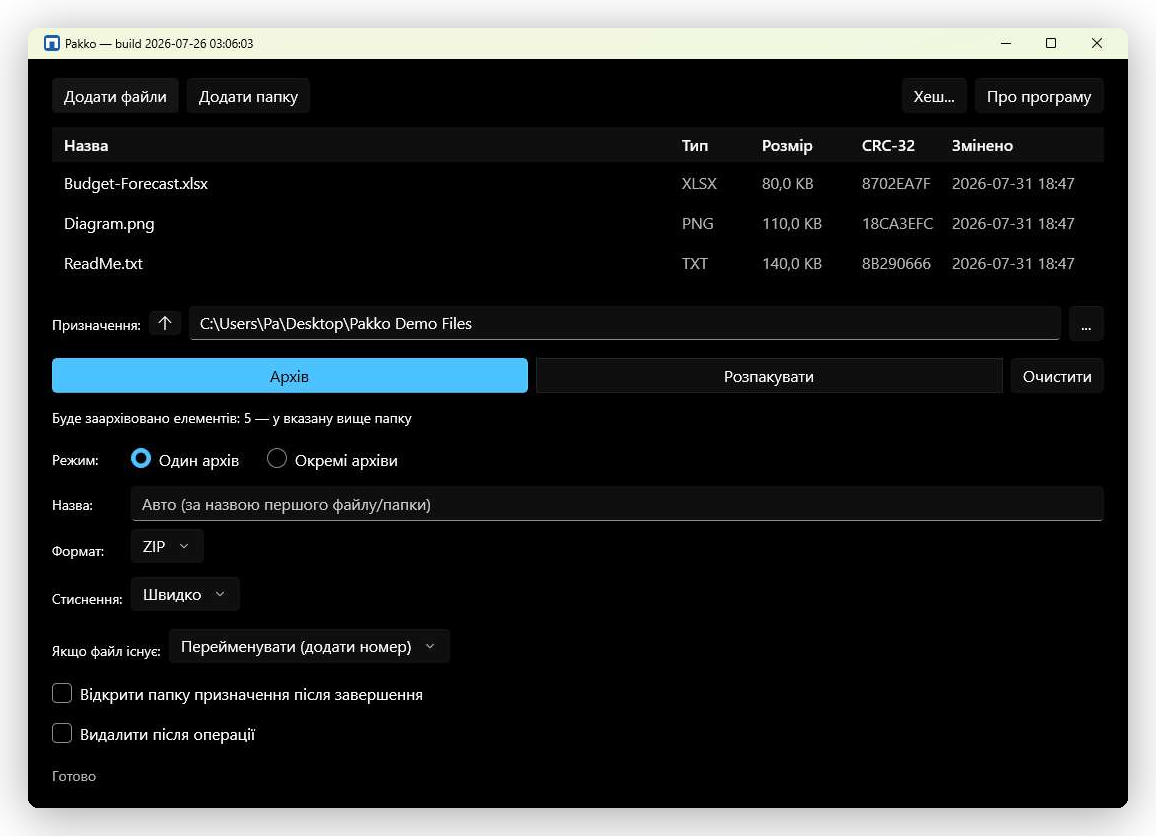Maximize the Pakko window
Viewport: 1156px width, 836px height.
[1051, 43]
